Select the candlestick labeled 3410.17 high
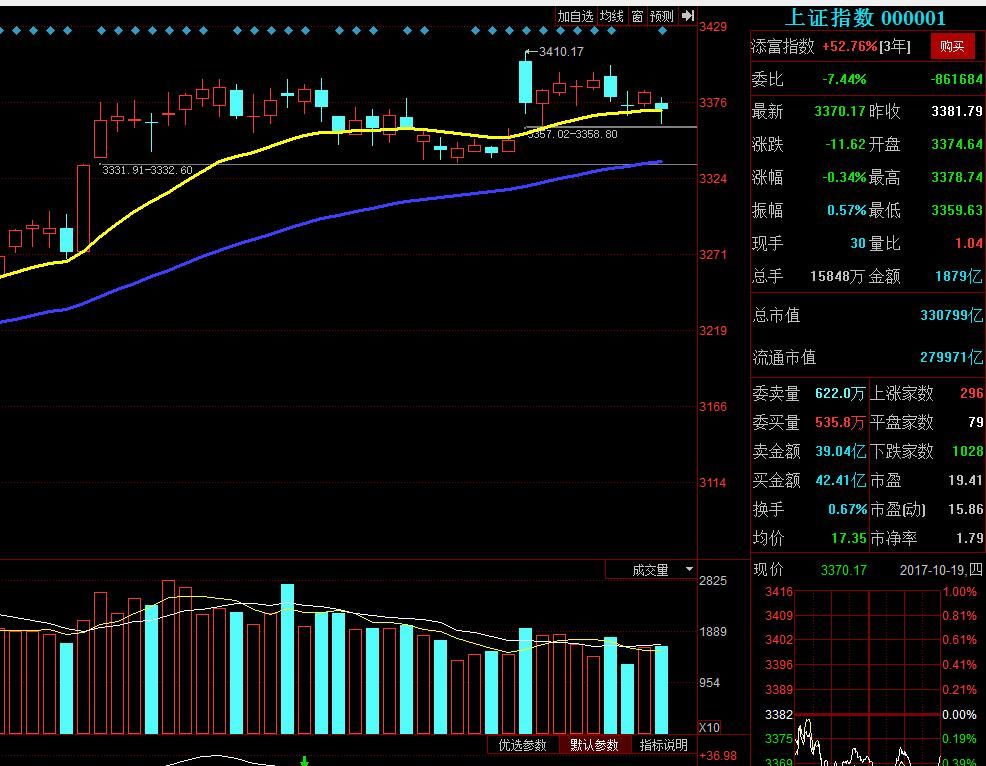 pyautogui.click(x=525, y=82)
